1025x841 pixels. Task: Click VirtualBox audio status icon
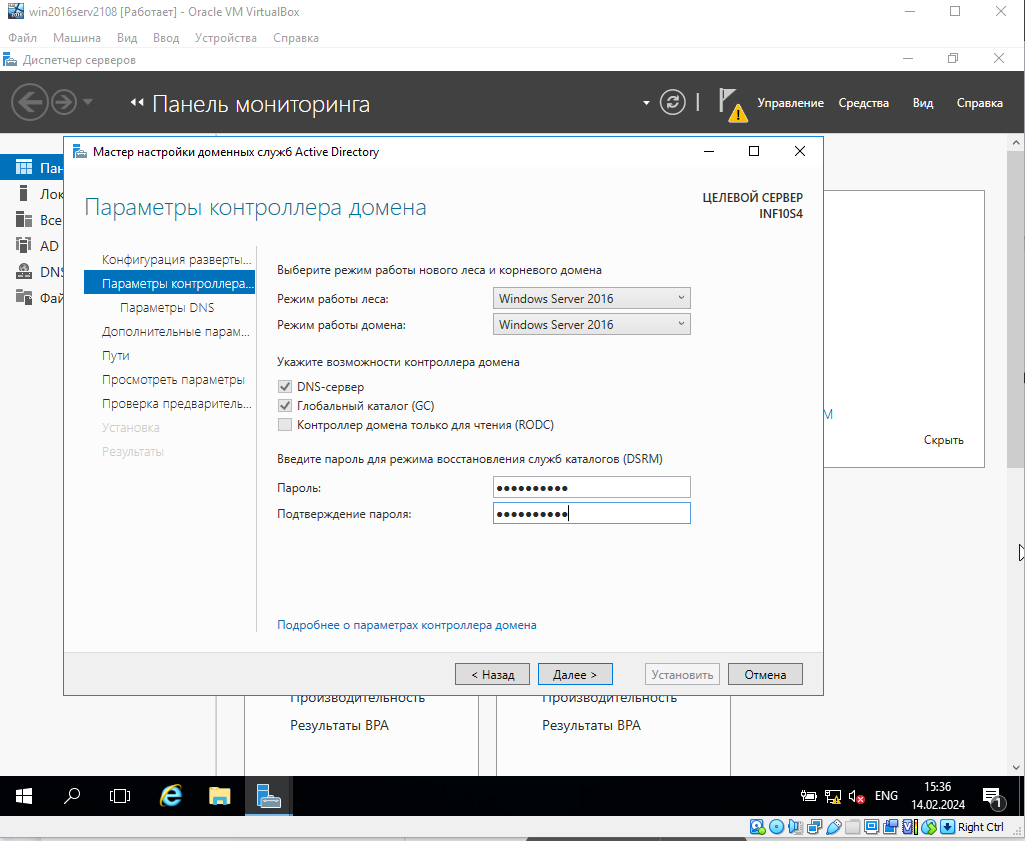tap(795, 827)
